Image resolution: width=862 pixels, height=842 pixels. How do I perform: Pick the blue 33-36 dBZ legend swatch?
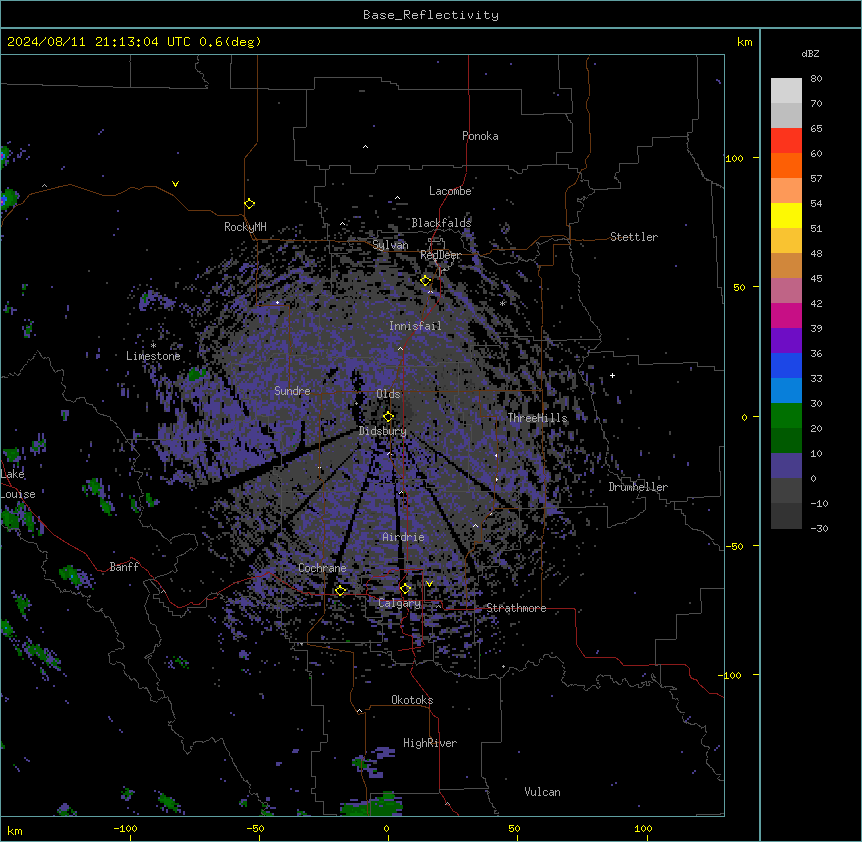[786, 365]
